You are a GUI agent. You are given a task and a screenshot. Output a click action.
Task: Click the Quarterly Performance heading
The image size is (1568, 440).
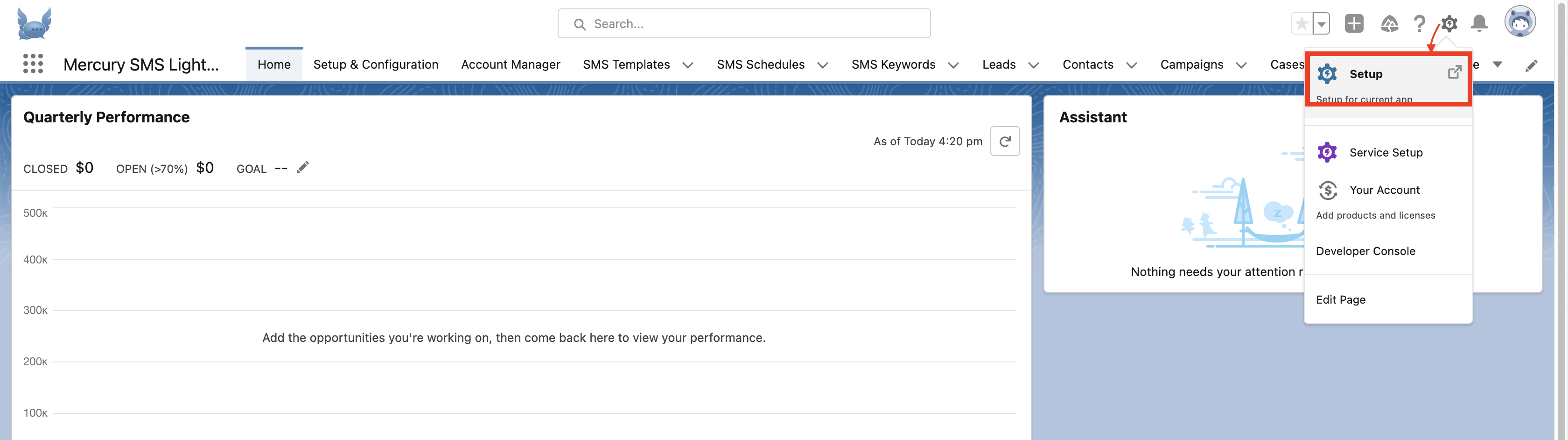tap(106, 117)
